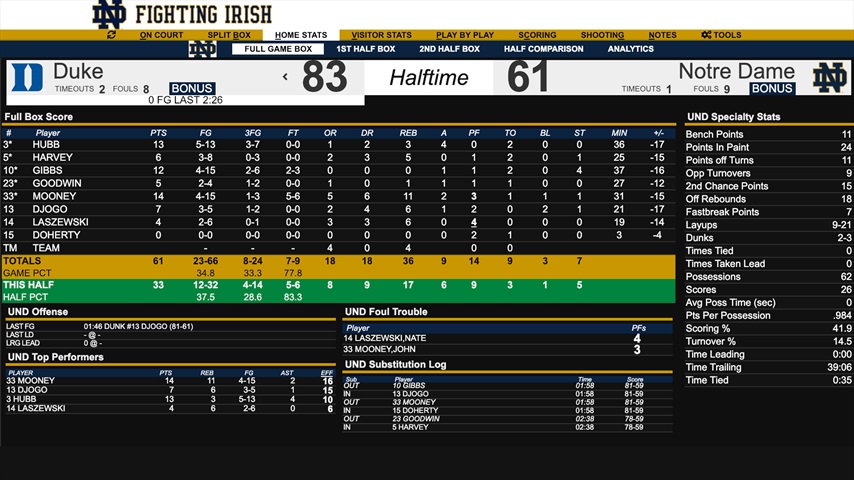Screen dimensions: 854x480
Task: Click the Notre Dame logo beside the score
Action: coord(829,78)
